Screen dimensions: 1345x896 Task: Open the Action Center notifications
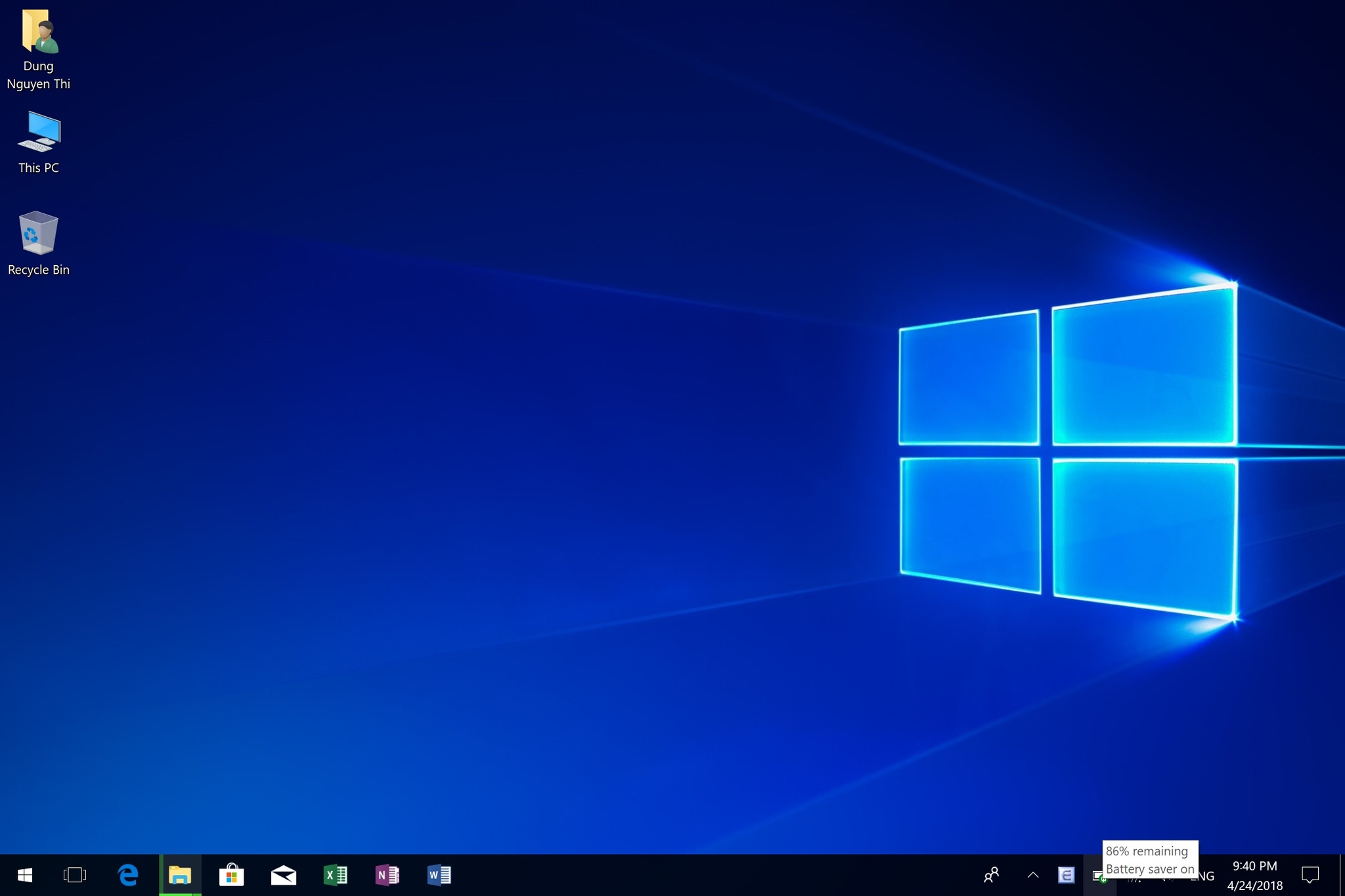(1310, 875)
